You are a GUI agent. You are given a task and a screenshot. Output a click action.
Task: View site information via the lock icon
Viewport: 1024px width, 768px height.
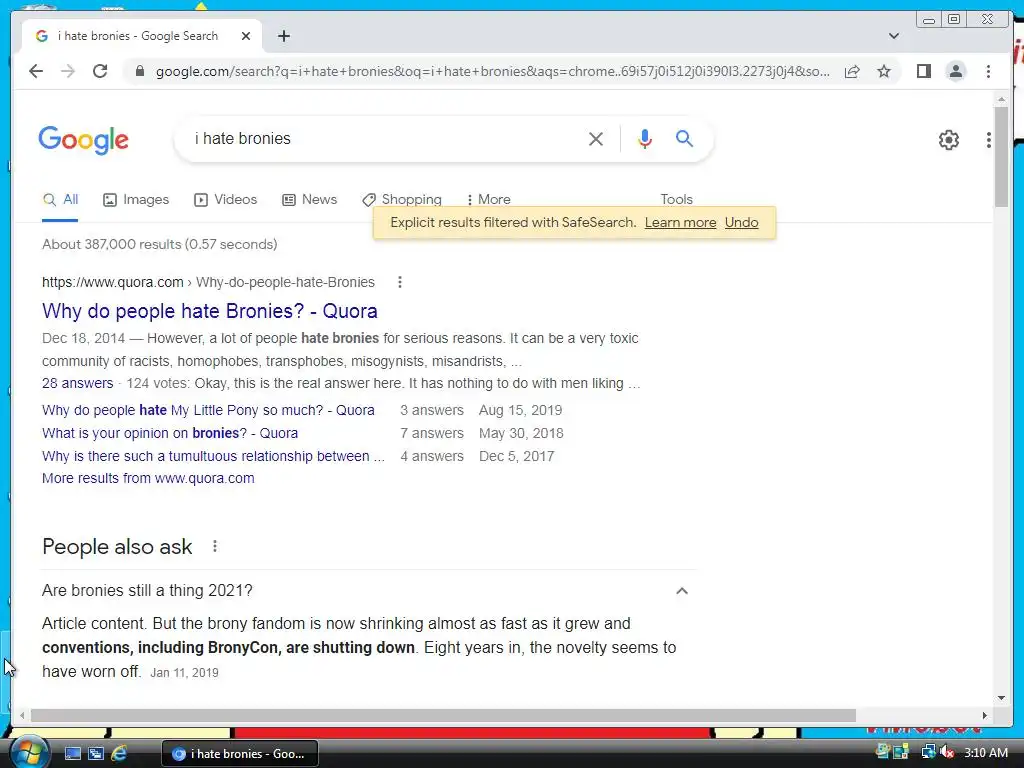point(139,71)
